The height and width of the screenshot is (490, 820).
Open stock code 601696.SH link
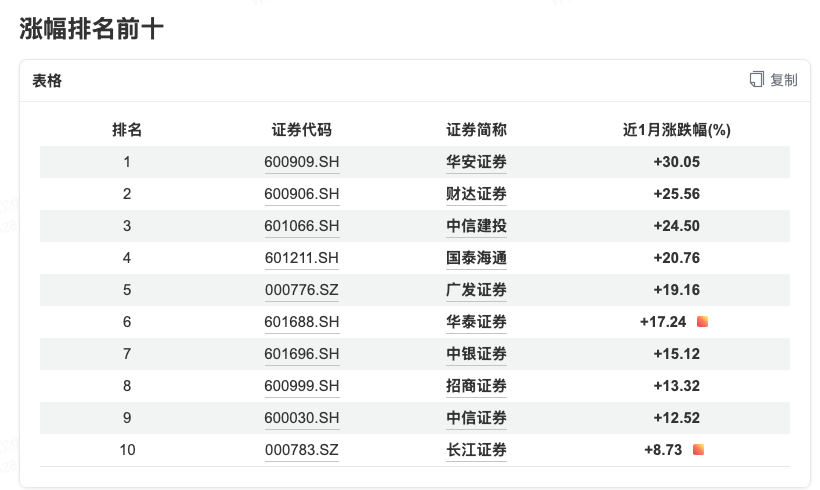pos(302,354)
